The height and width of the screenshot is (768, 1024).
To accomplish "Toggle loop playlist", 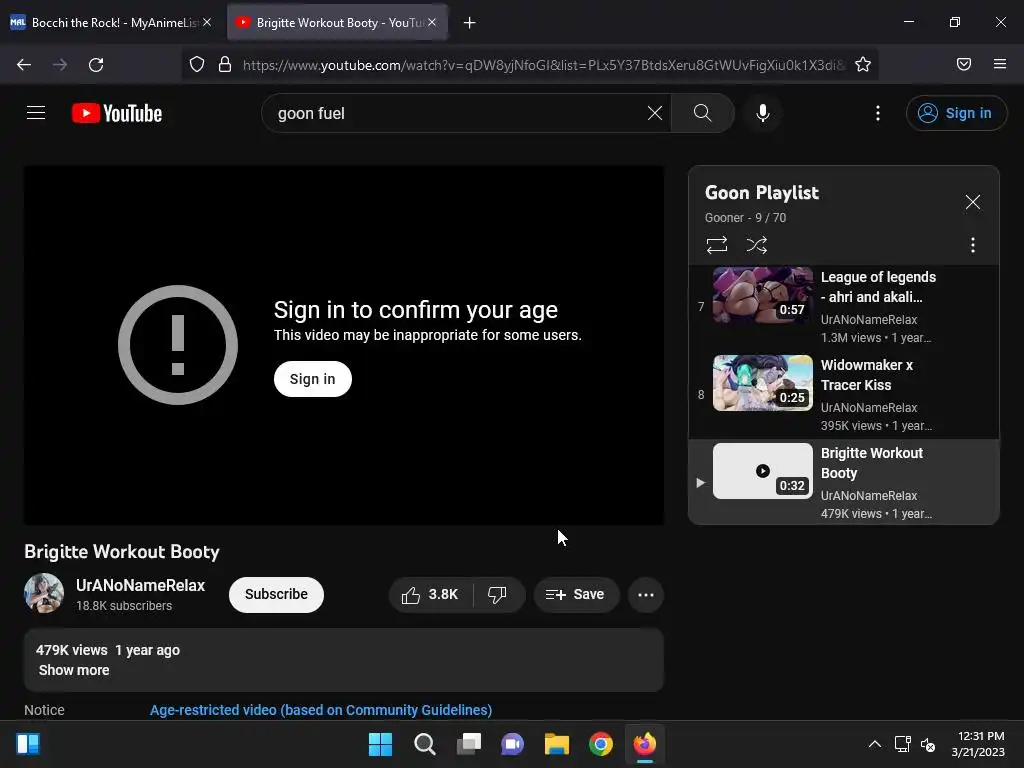I will pos(716,245).
